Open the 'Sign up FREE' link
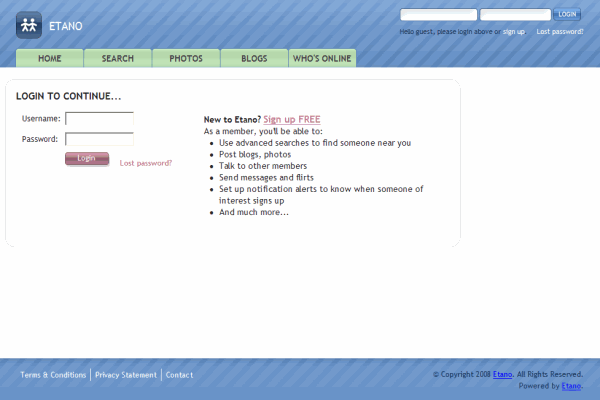Screen dimensions: 600x400 click(x=292, y=119)
